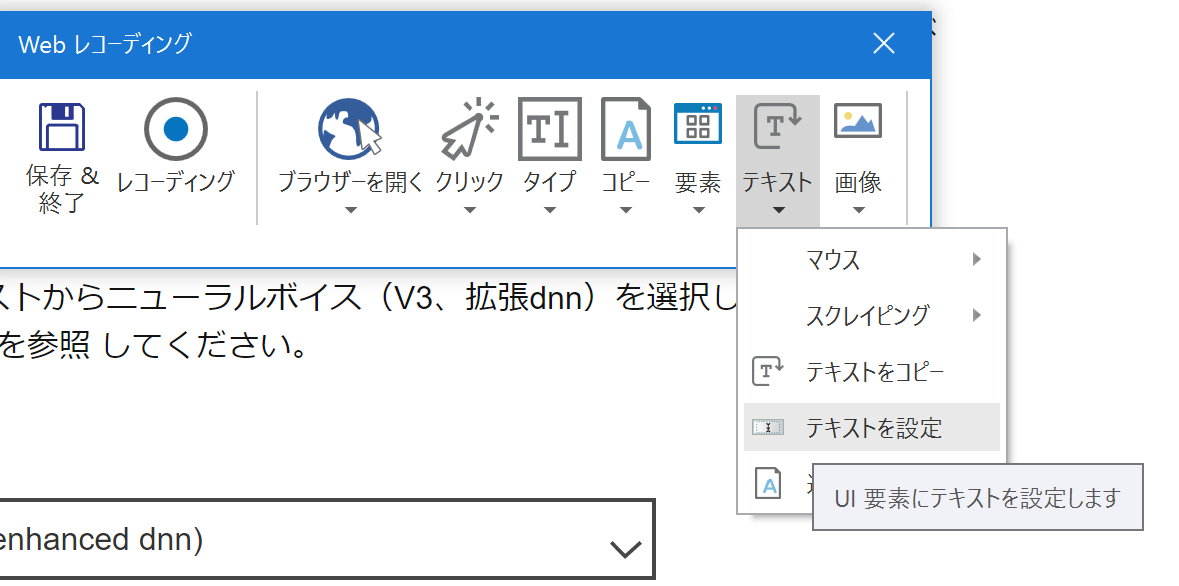Expand the コピー dropdown arrow
The image size is (1179, 586).
626,211
